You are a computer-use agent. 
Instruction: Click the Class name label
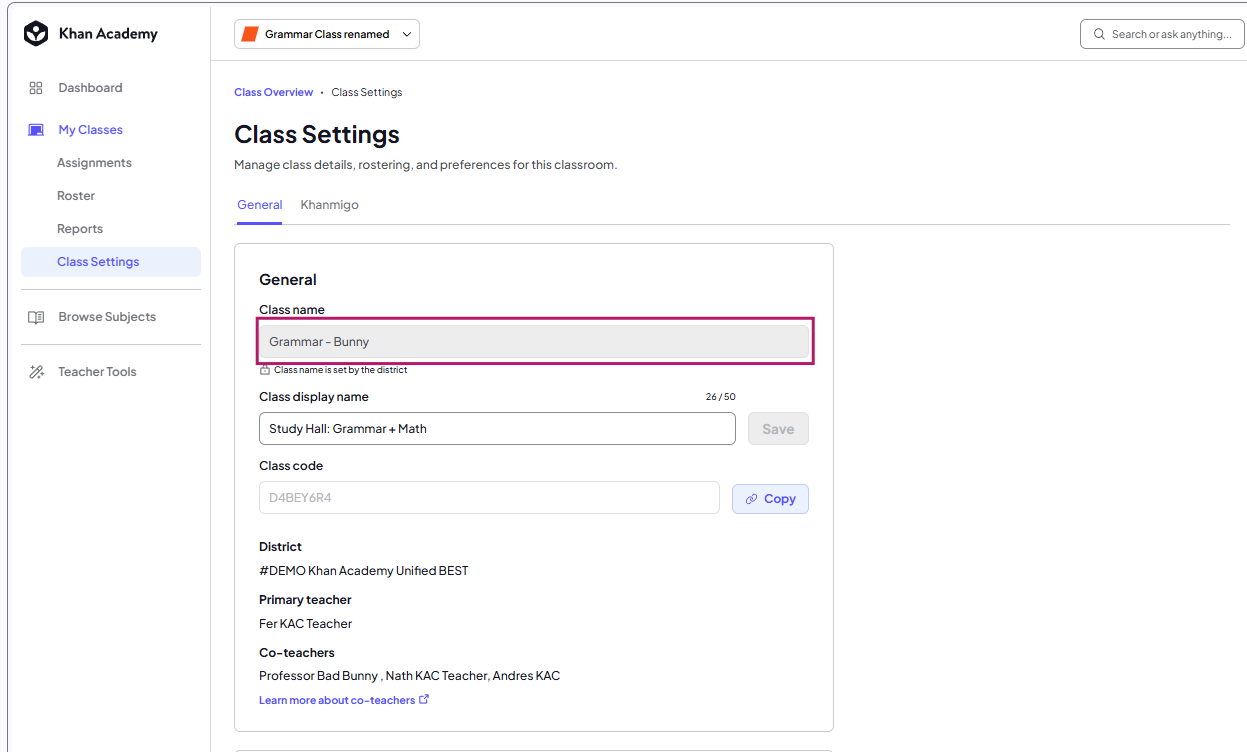tap(292, 310)
